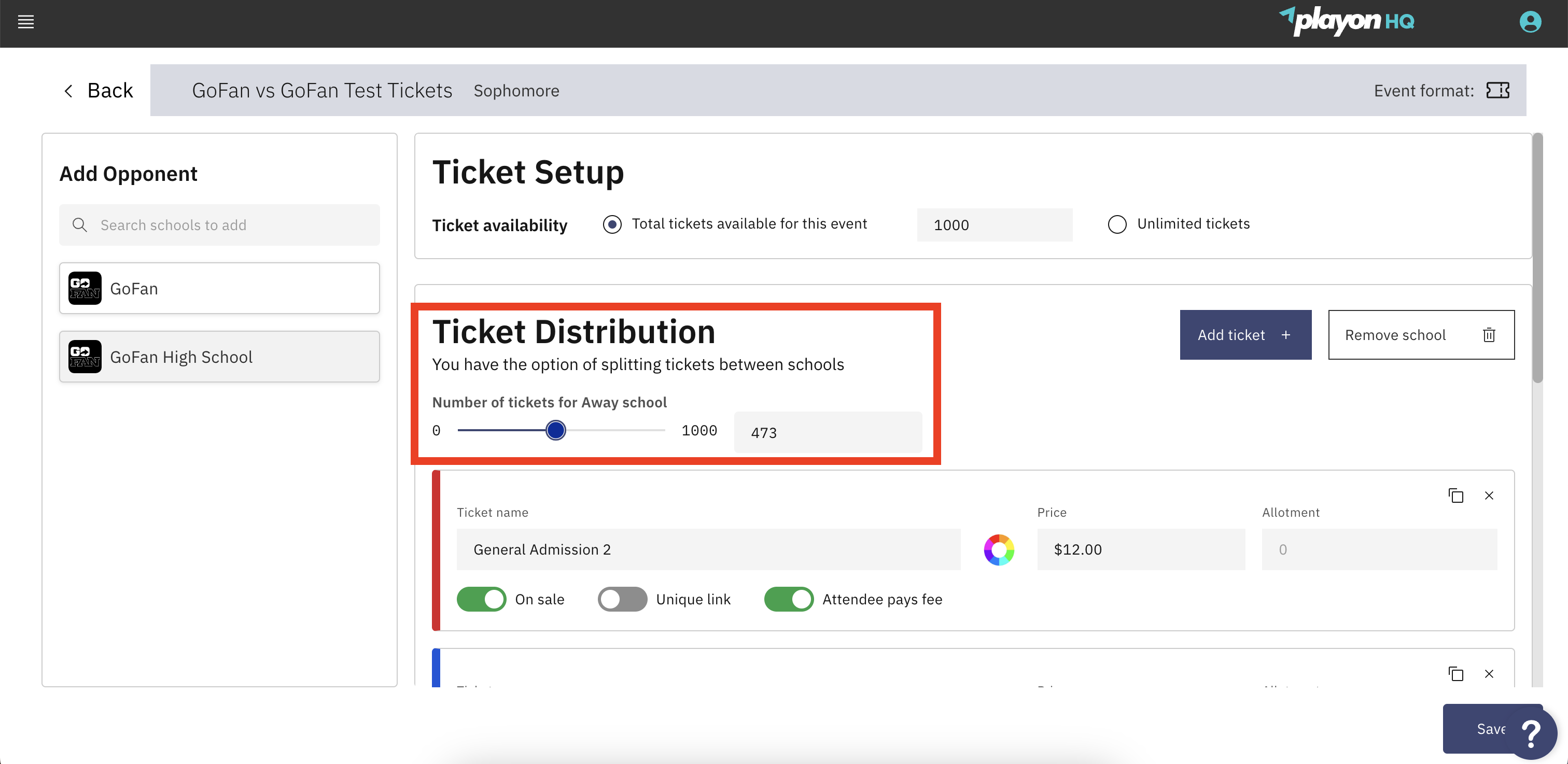
Task: Duplicate the General Admission 2 ticket
Action: (x=1456, y=495)
